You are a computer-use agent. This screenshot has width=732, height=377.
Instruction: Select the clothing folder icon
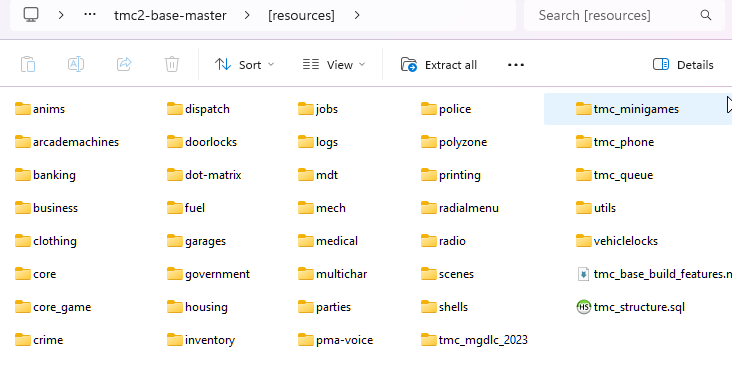pos(22,241)
